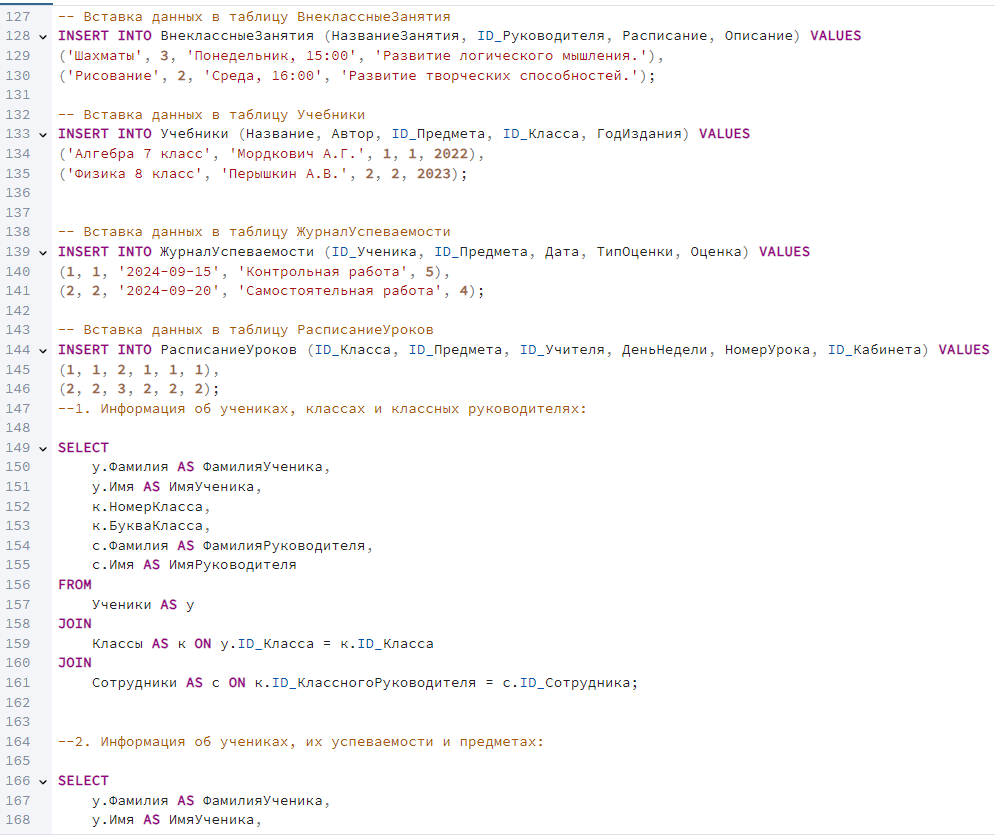Click the SELECT keyword on line 149
The image size is (995, 835).
[x=83, y=448]
